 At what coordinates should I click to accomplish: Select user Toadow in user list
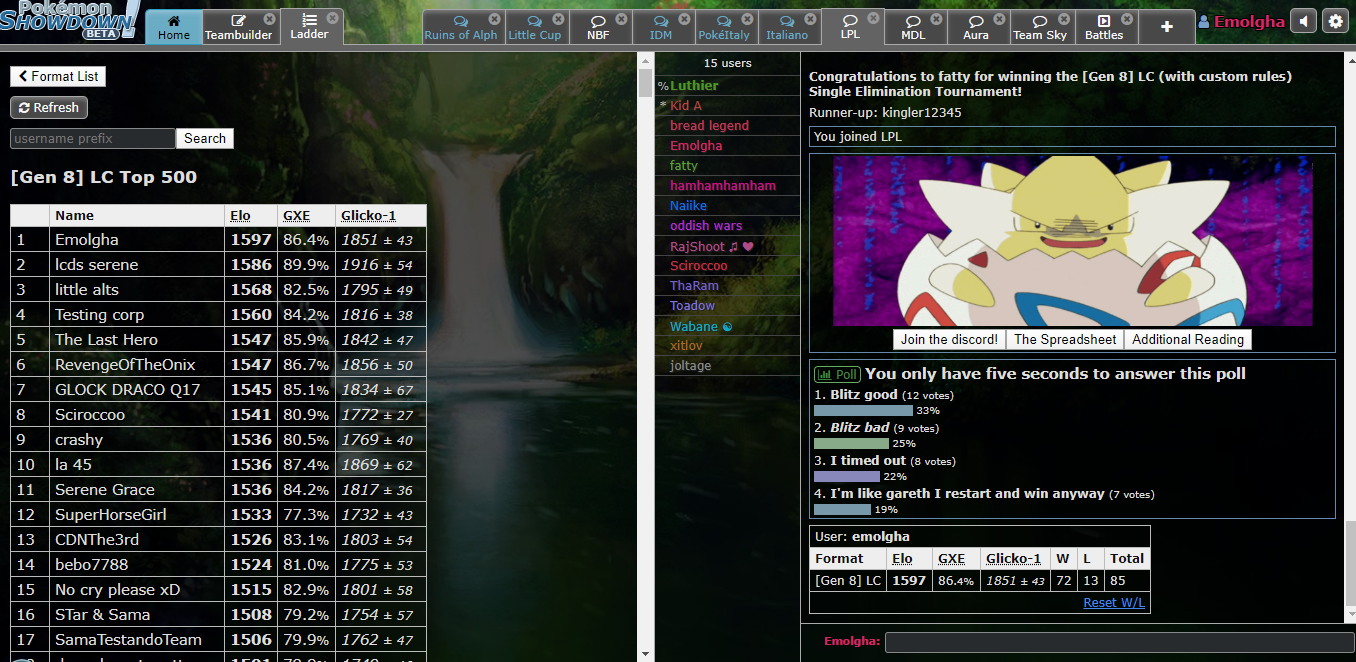(x=728, y=305)
